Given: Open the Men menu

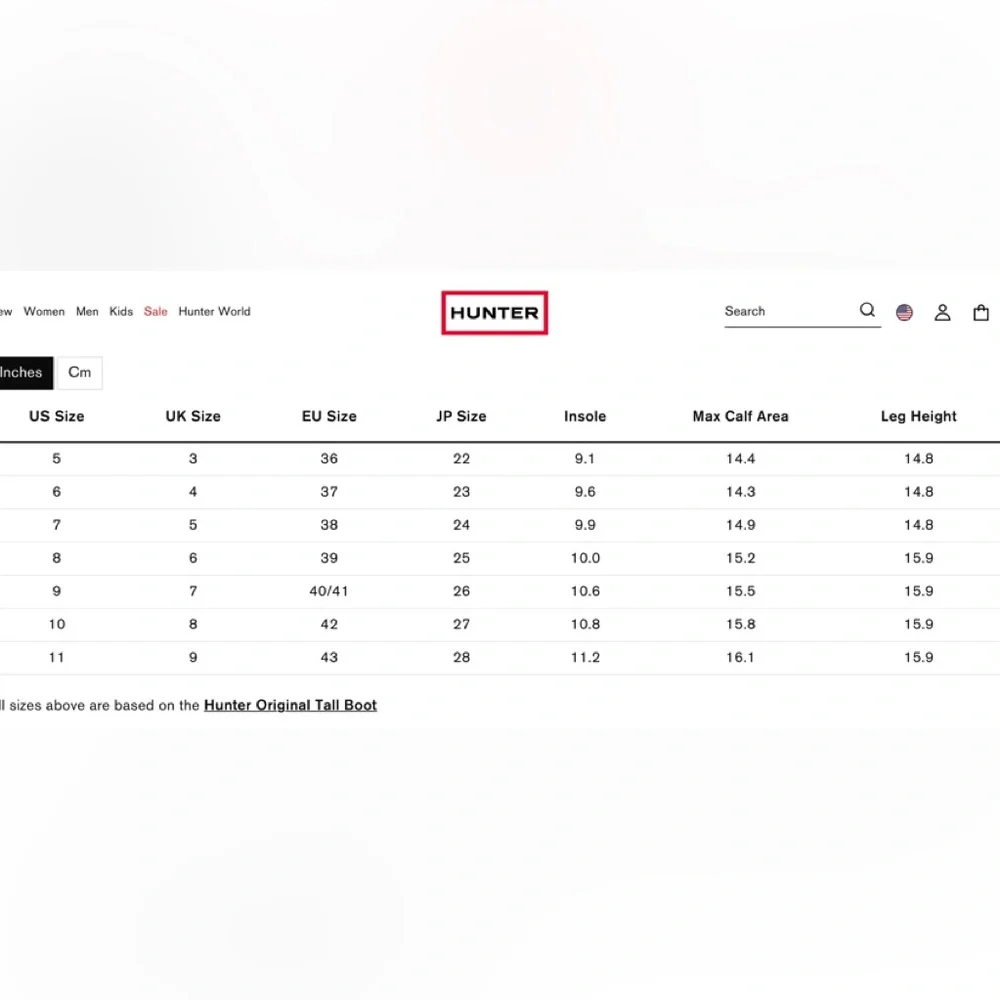Looking at the screenshot, I should (x=87, y=311).
